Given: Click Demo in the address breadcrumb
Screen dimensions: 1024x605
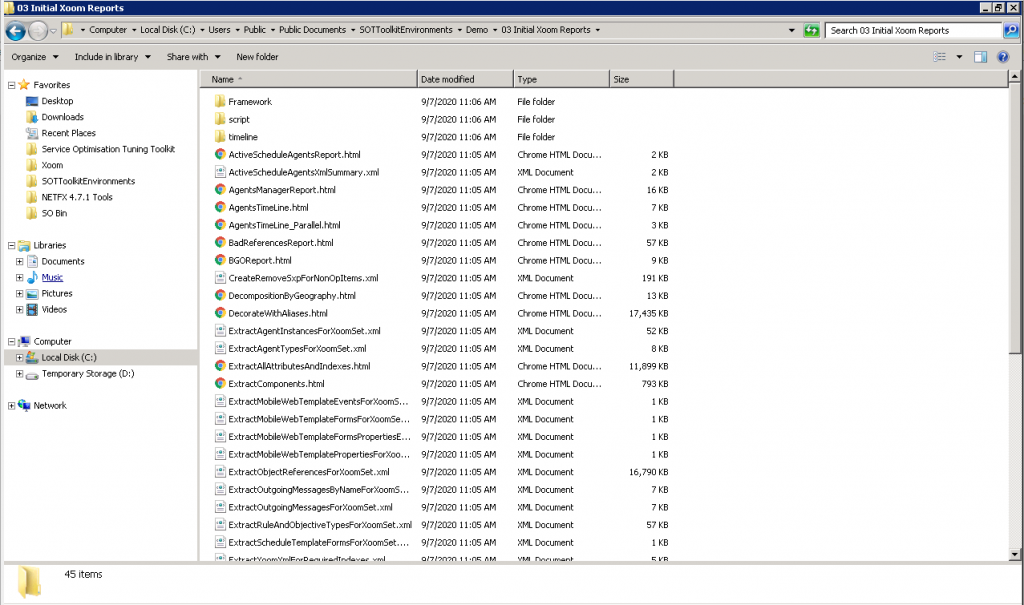Looking at the screenshot, I should [477, 30].
